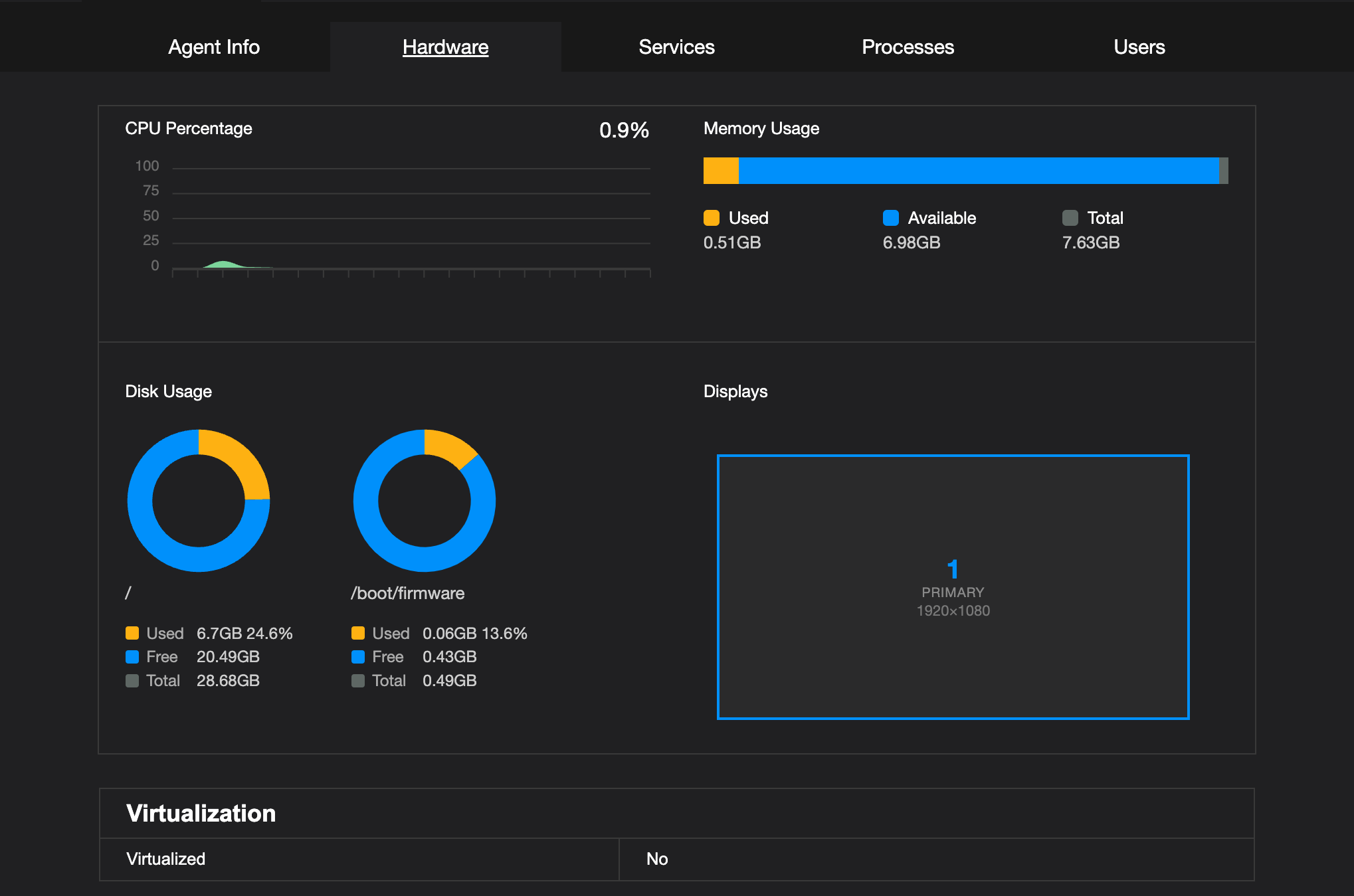Select the primary 1920×1080 display box
The image size is (1354, 896).
click(x=953, y=587)
